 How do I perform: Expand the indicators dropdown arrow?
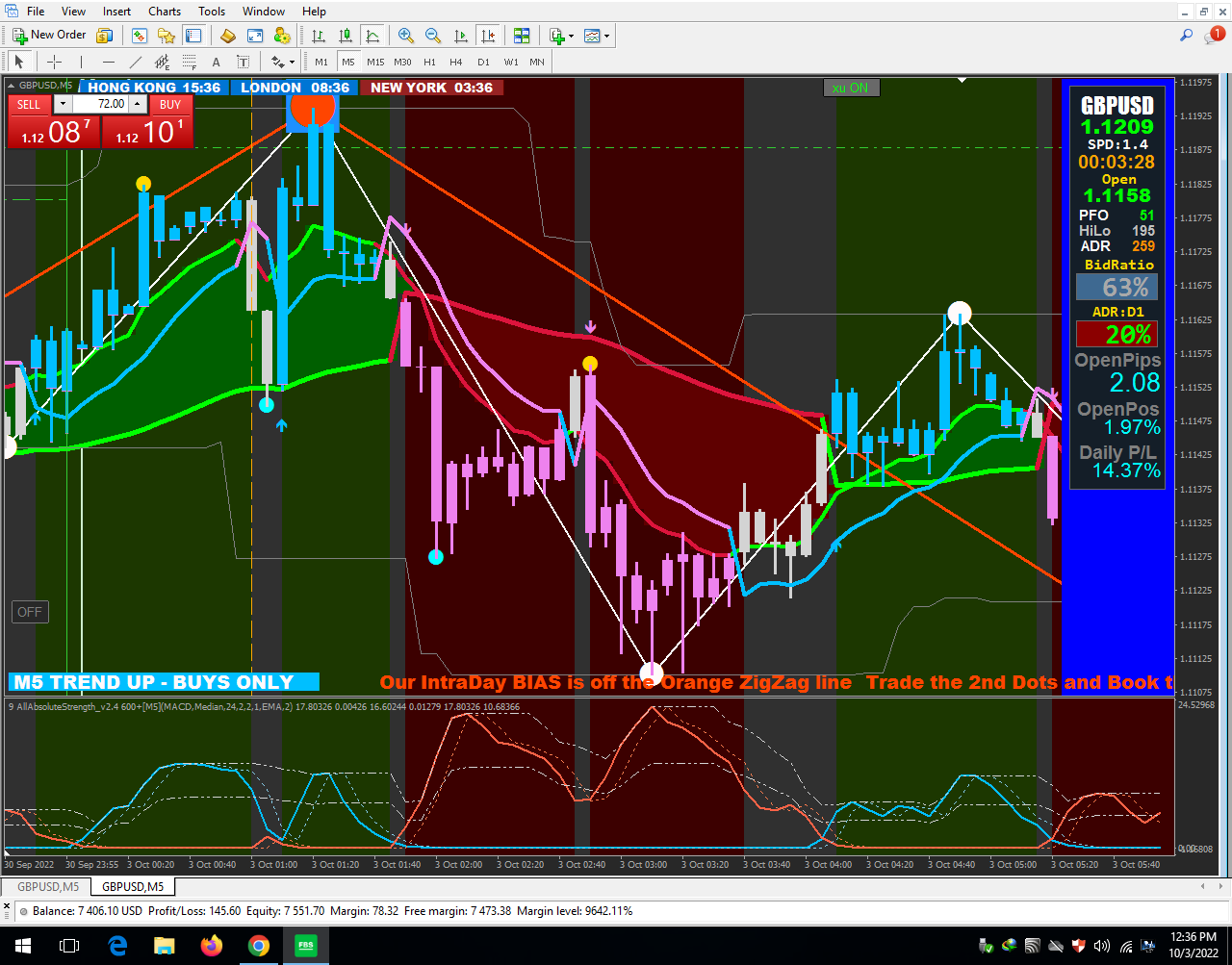[572, 37]
